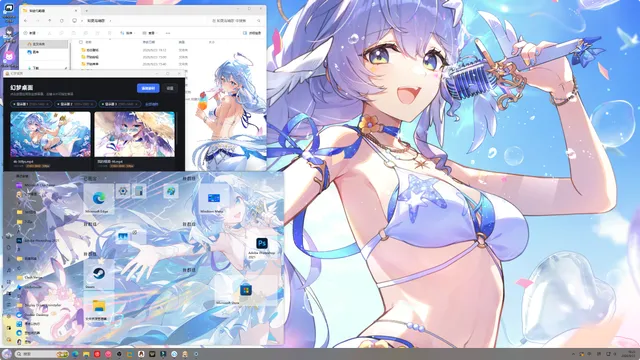
Task: Click the Start button on the taskbar
Action: [7, 354]
